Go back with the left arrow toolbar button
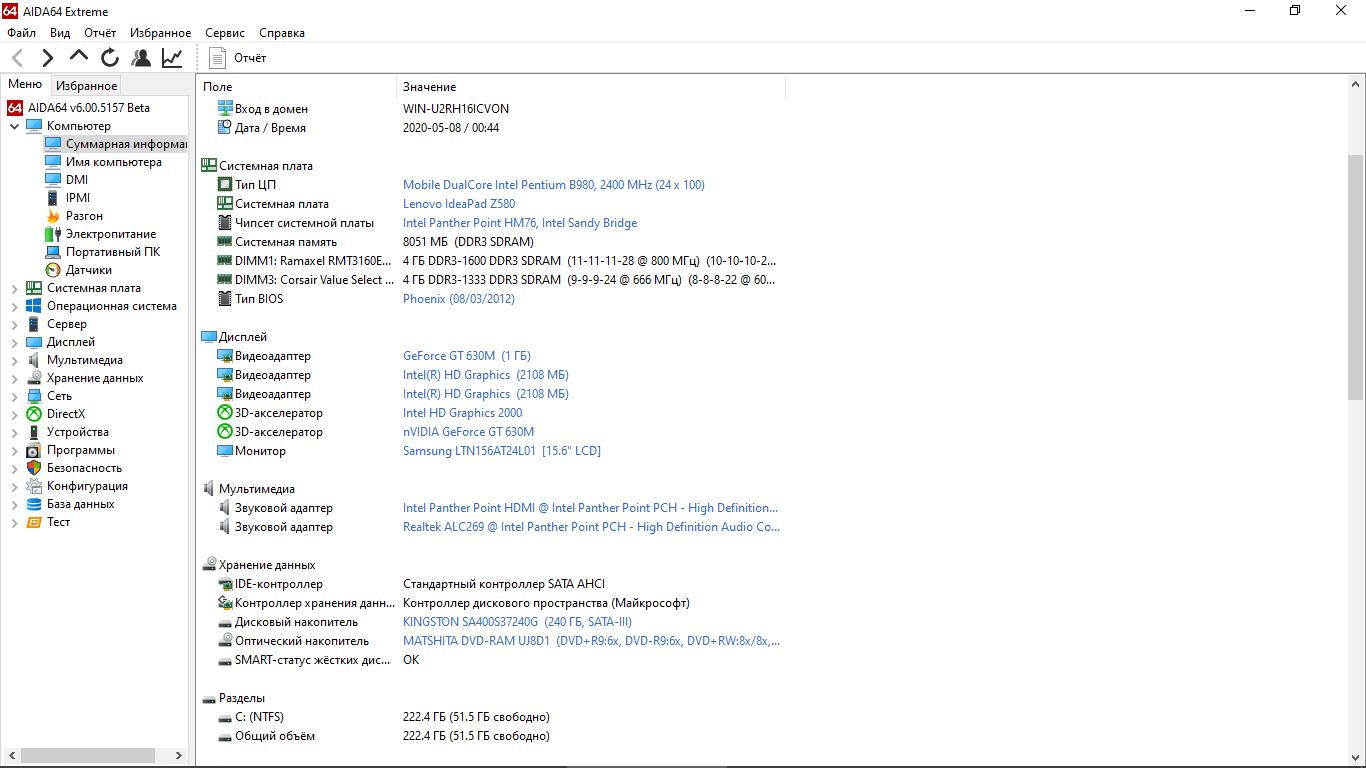 18,58
